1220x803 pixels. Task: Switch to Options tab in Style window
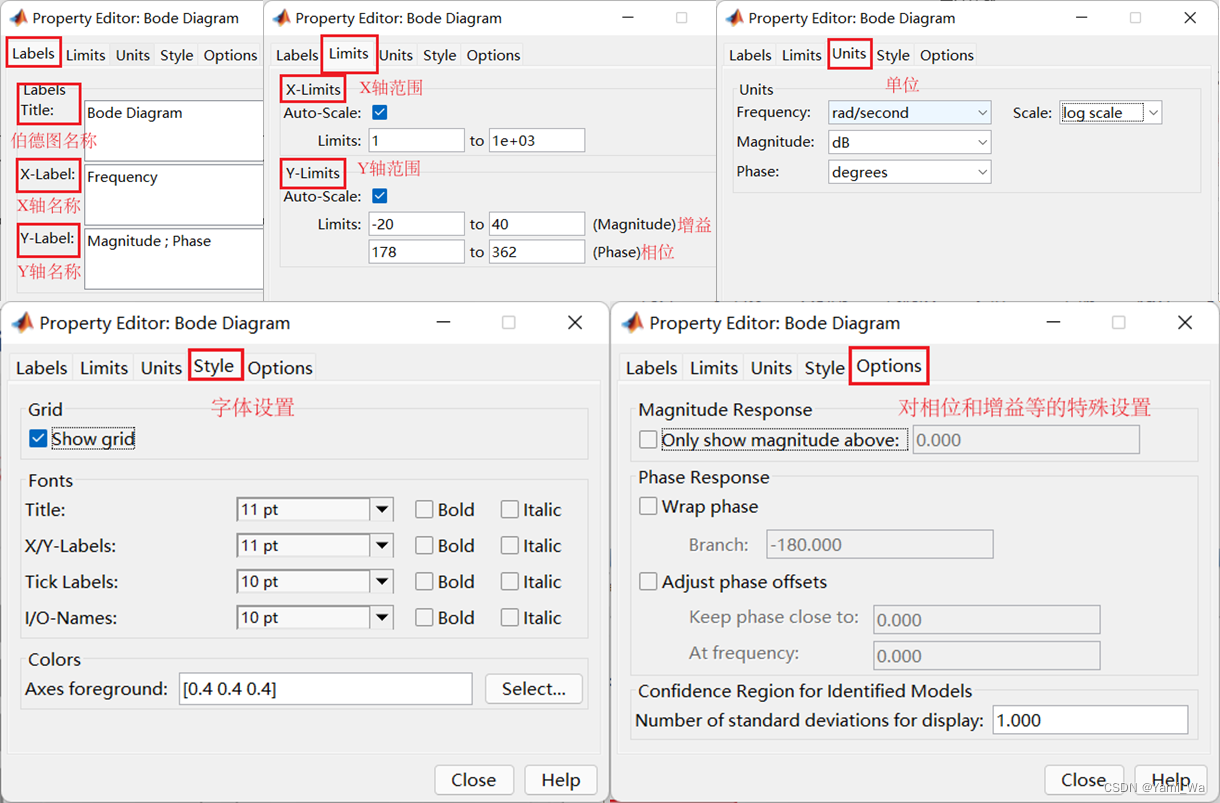click(x=280, y=368)
